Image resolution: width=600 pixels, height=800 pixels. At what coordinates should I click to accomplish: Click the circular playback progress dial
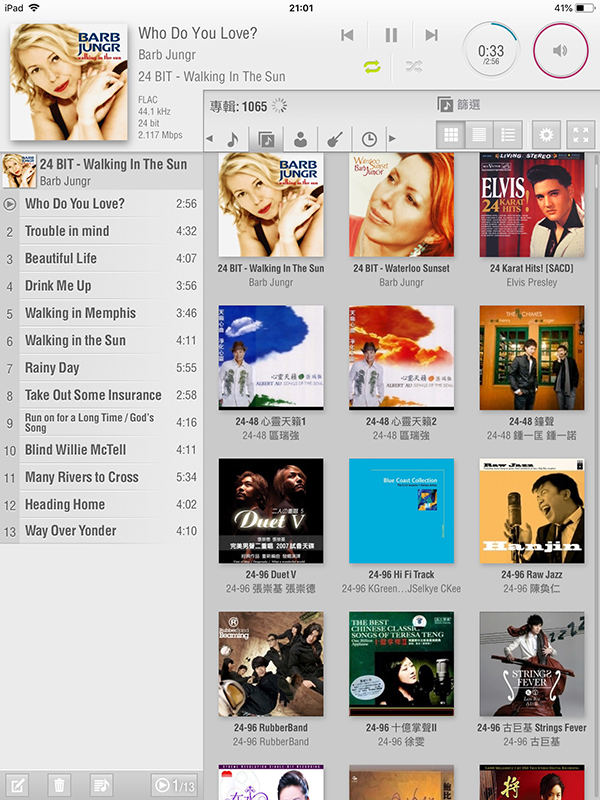pos(491,51)
